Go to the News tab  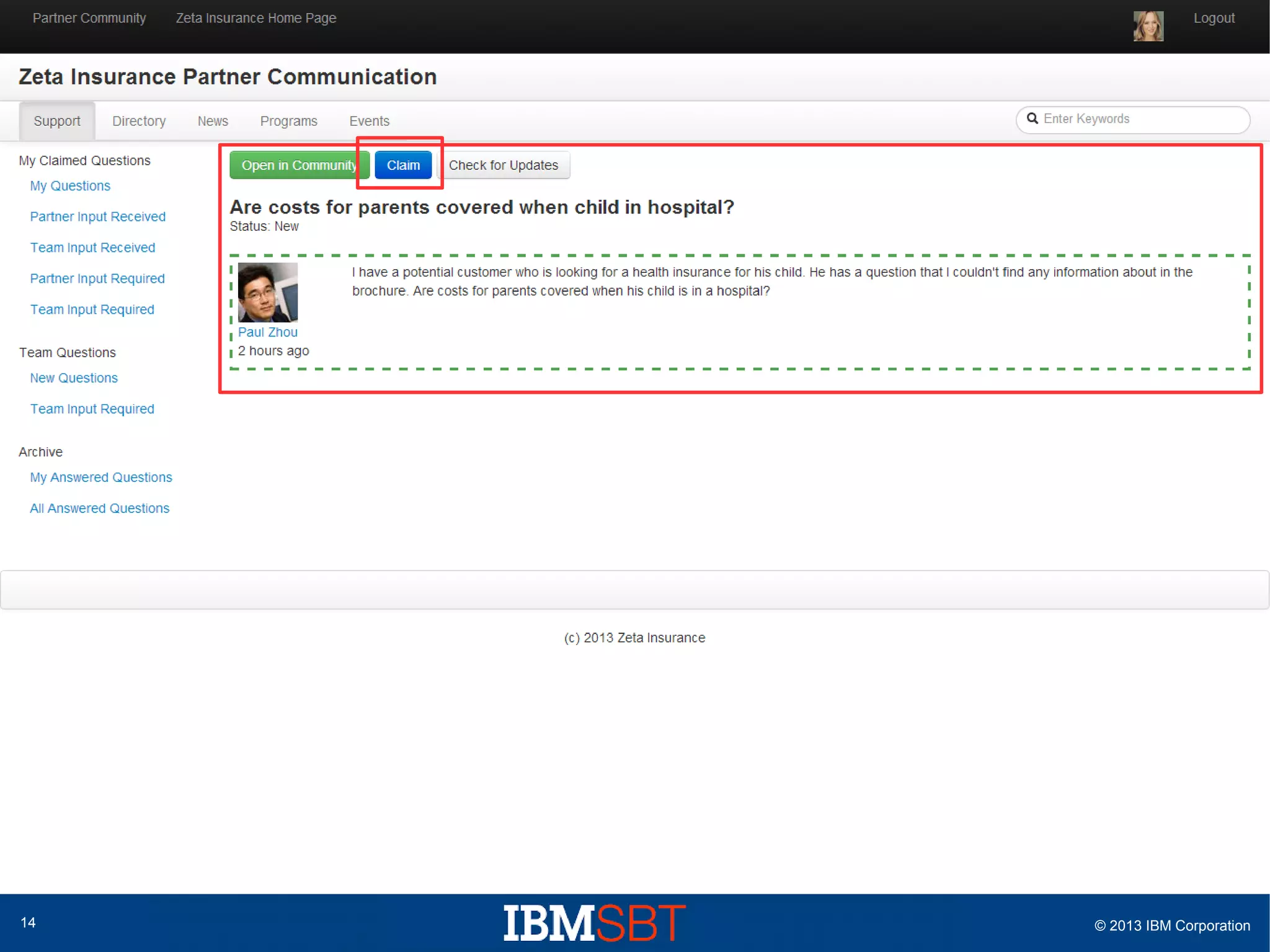213,121
